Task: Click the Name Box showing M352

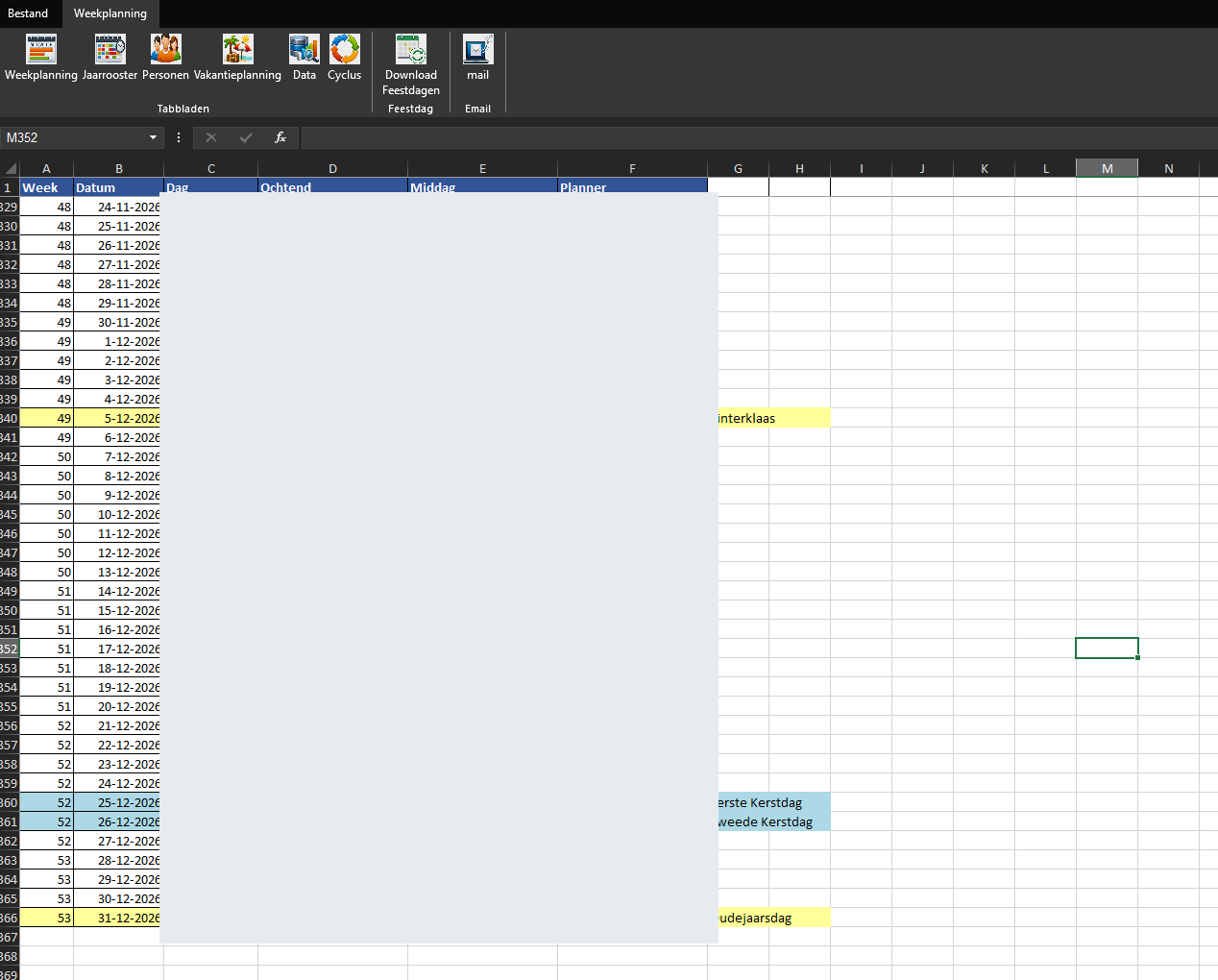Action: coord(74,137)
